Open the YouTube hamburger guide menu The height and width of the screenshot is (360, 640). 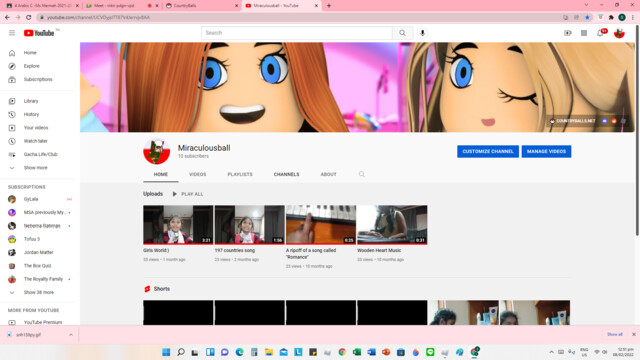12,33
